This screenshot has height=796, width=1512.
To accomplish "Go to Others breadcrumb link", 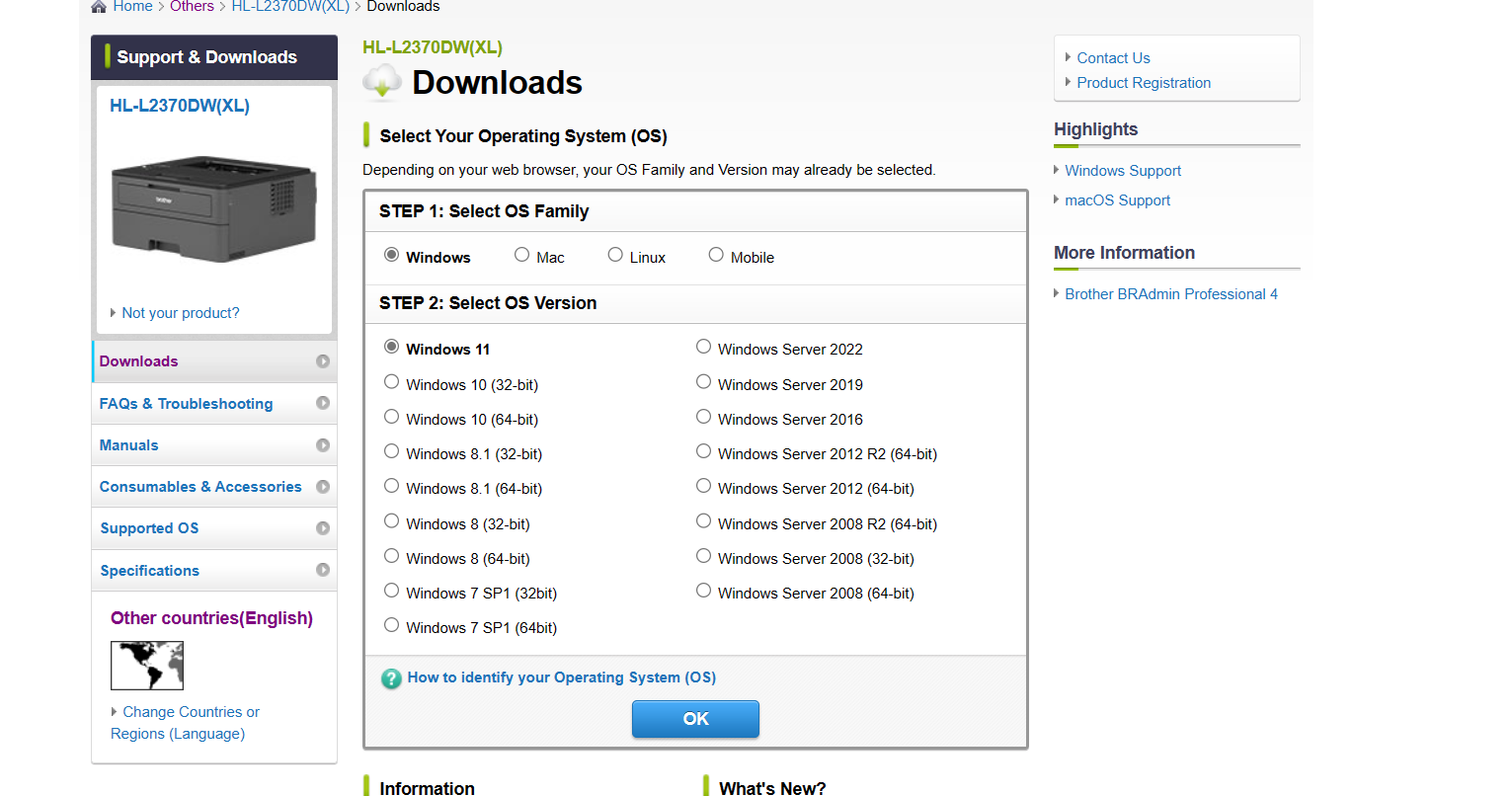I will pos(192,7).
